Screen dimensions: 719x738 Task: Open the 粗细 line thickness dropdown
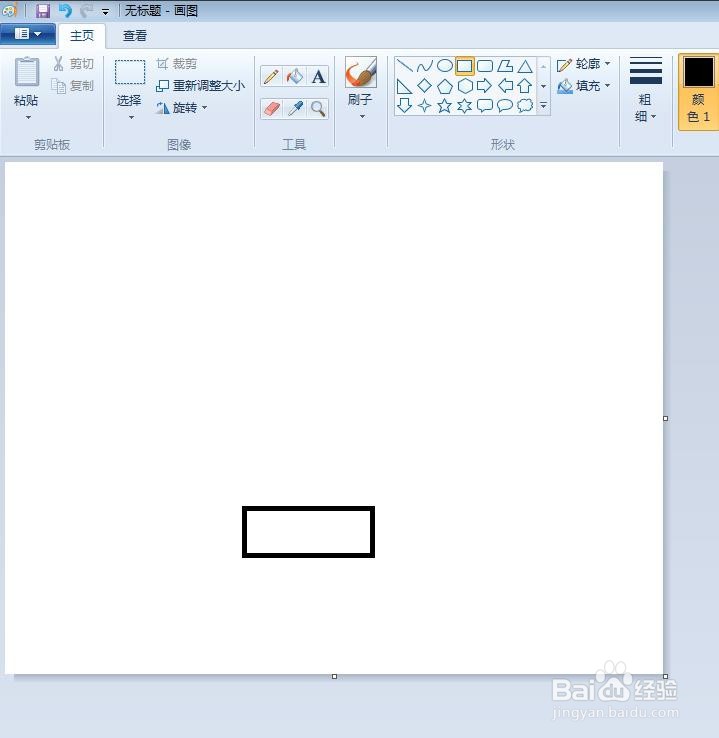(646, 89)
